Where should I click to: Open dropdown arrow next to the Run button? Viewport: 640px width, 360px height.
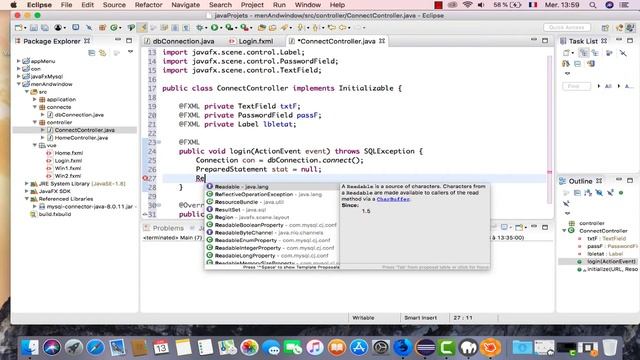pyautogui.click(x=220, y=28)
